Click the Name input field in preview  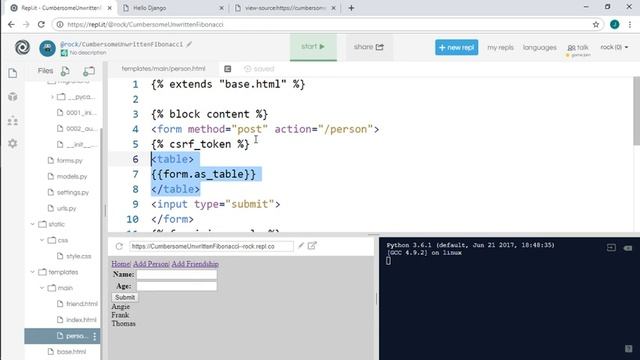tap(176, 274)
